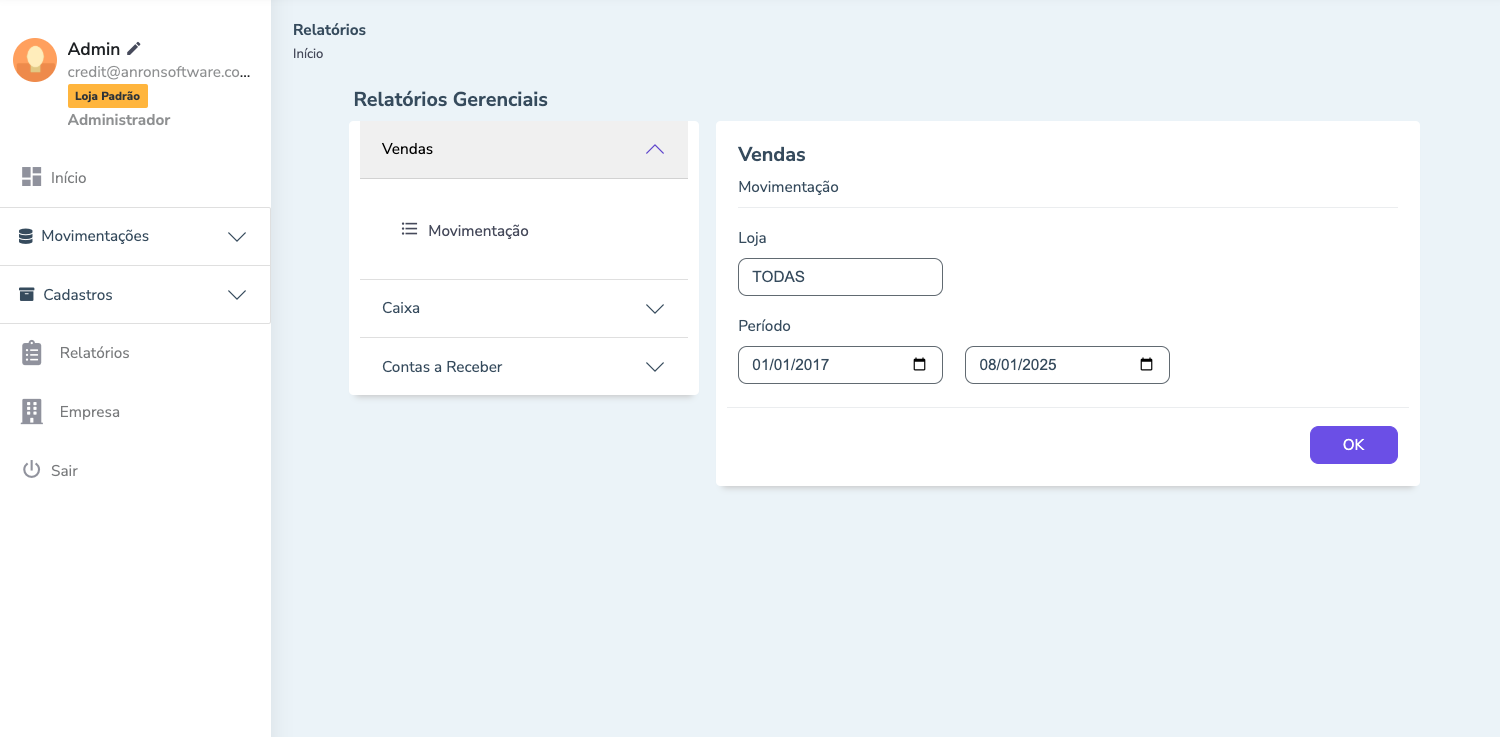Viewport: 1500px width, 737px height.
Task: Click the Início breadcrumb link
Action: pyautogui.click(x=308, y=54)
